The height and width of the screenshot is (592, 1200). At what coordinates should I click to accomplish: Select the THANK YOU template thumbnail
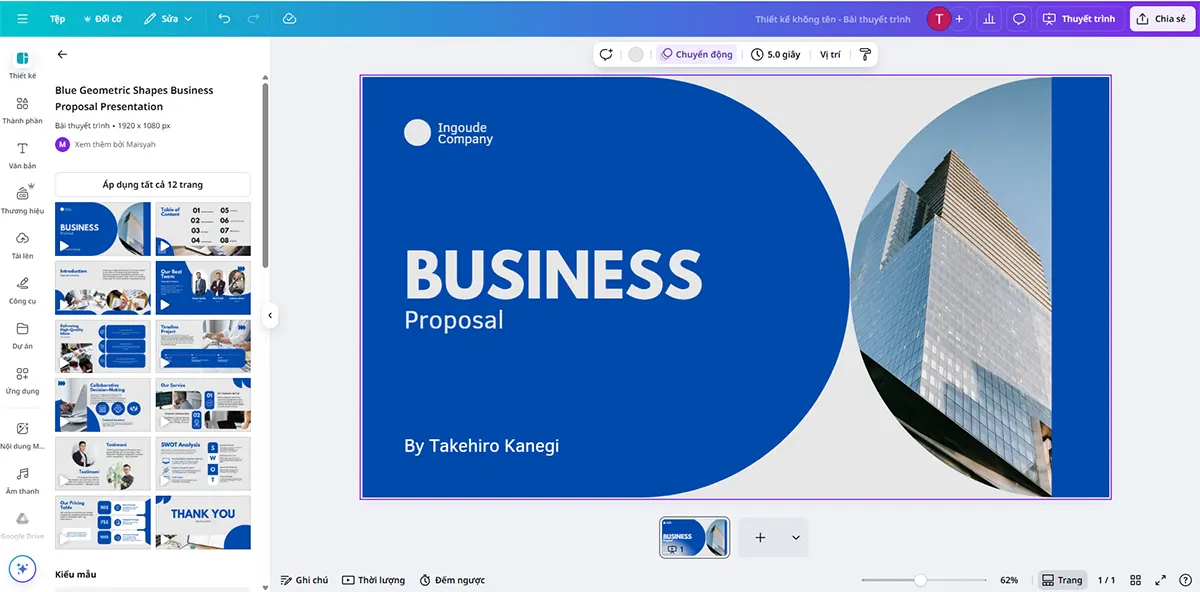203,522
